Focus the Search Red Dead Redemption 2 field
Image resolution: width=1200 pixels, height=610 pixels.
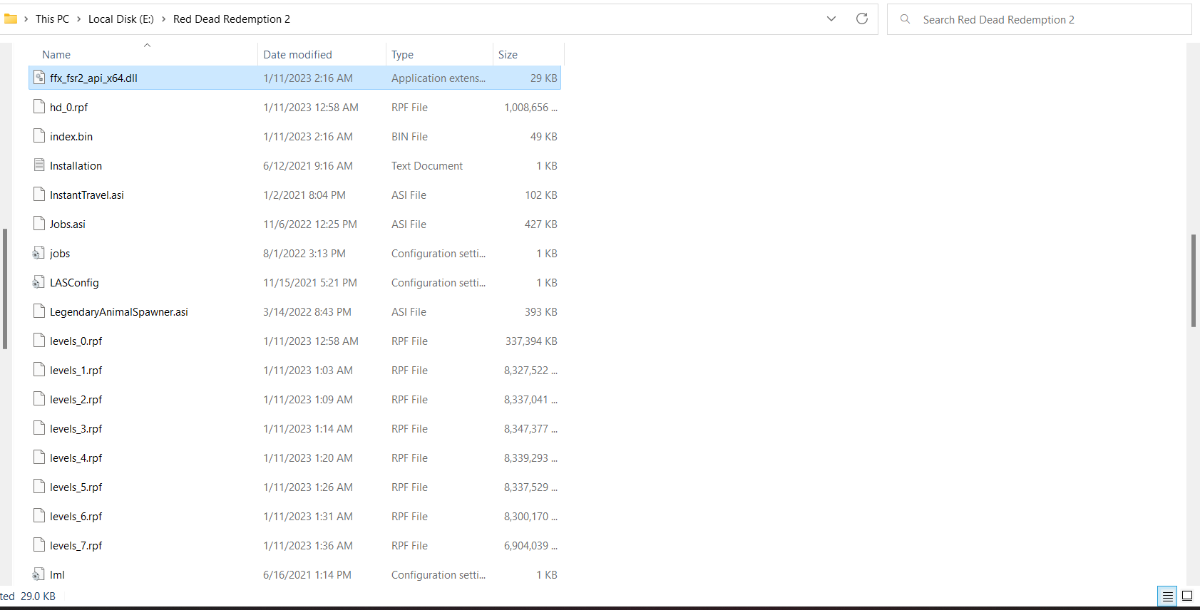pos(1040,19)
